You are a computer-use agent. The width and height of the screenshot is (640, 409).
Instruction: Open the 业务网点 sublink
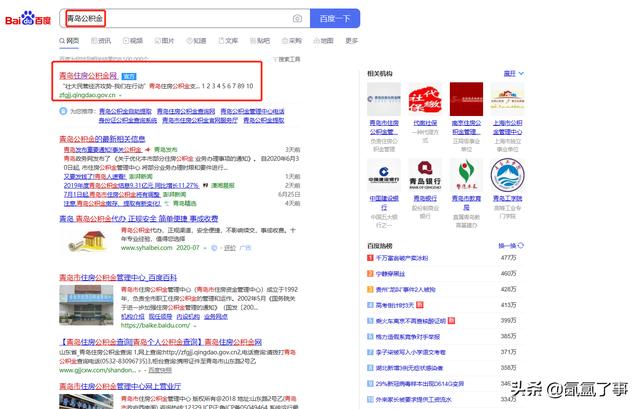(x=216, y=316)
